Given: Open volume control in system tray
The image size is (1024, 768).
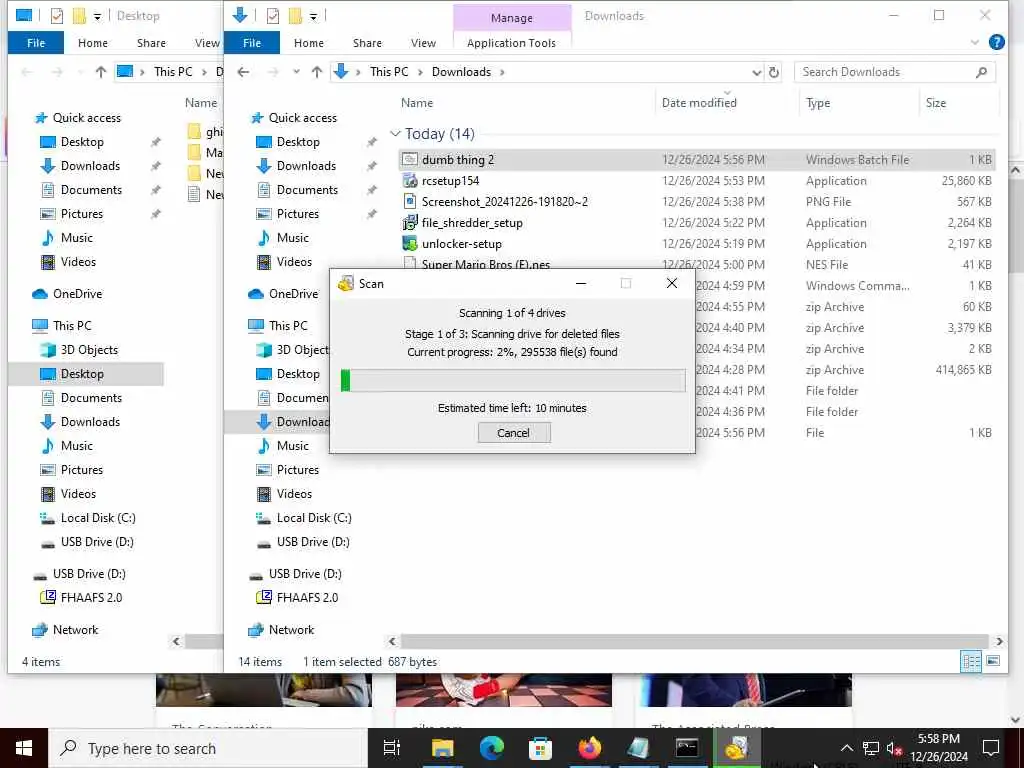Looking at the screenshot, I should coord(893,748).
